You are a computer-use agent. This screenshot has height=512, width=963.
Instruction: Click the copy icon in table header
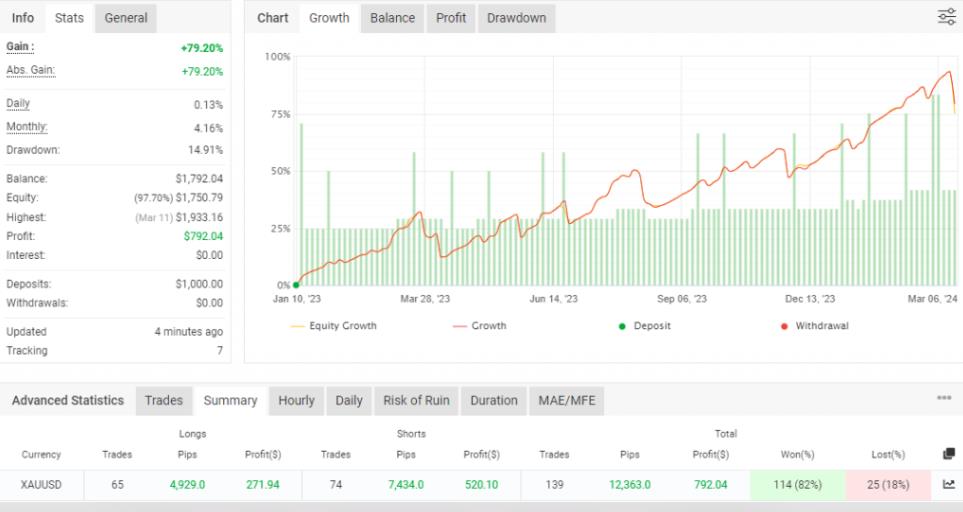click(948, 454)
